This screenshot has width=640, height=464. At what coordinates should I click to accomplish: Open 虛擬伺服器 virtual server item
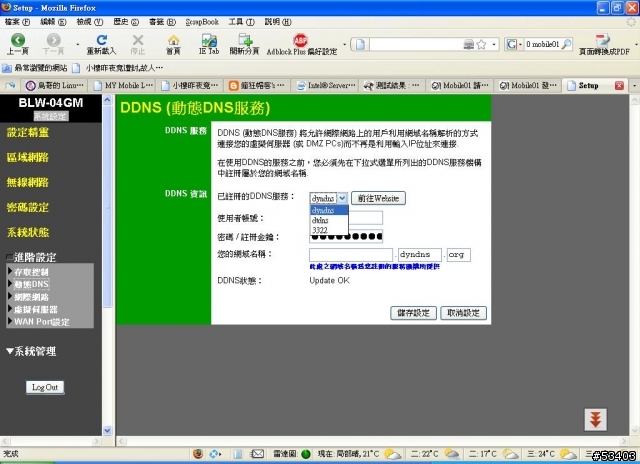(36, 309)
